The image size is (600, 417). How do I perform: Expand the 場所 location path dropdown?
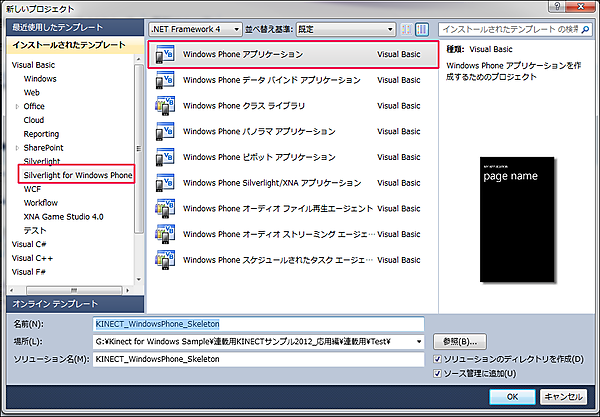coord(417,342)
